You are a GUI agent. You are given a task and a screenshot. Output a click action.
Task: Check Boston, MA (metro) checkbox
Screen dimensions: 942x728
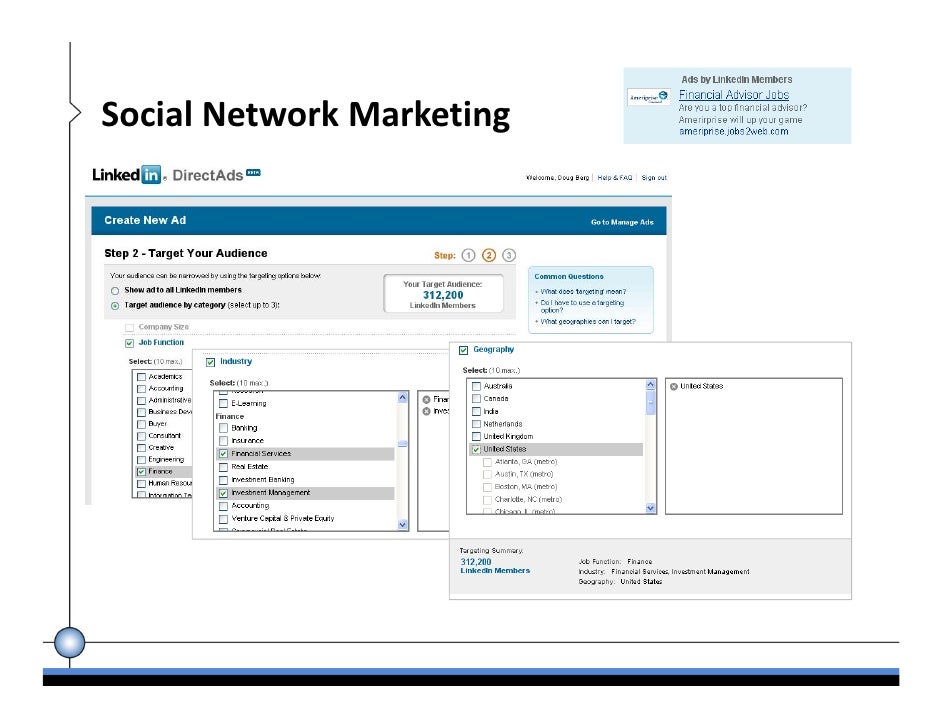pos(487,487)
